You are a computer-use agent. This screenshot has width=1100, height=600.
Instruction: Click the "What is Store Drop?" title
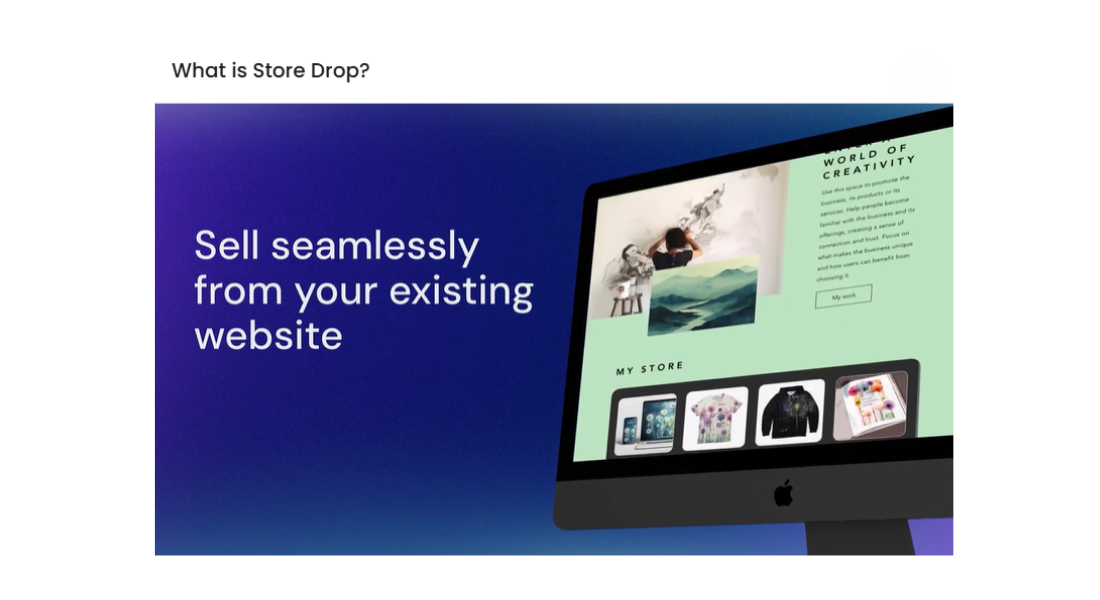pos(270,71)
